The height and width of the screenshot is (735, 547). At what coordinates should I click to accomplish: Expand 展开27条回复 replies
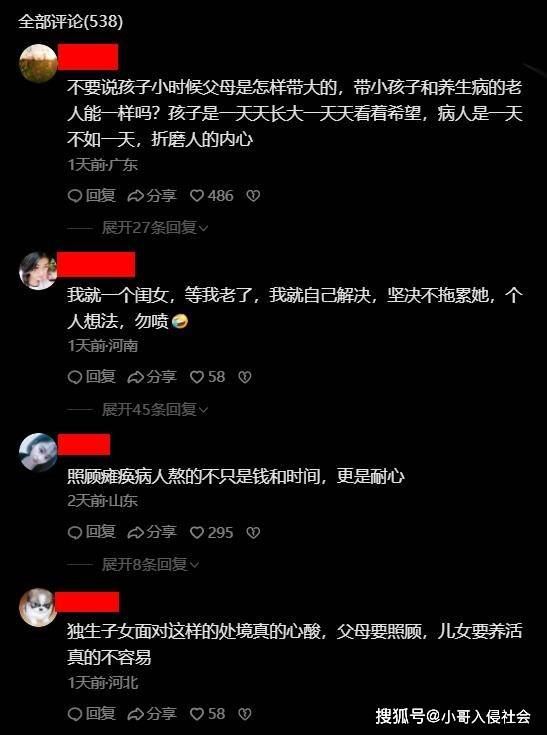(x=155, y=228)
